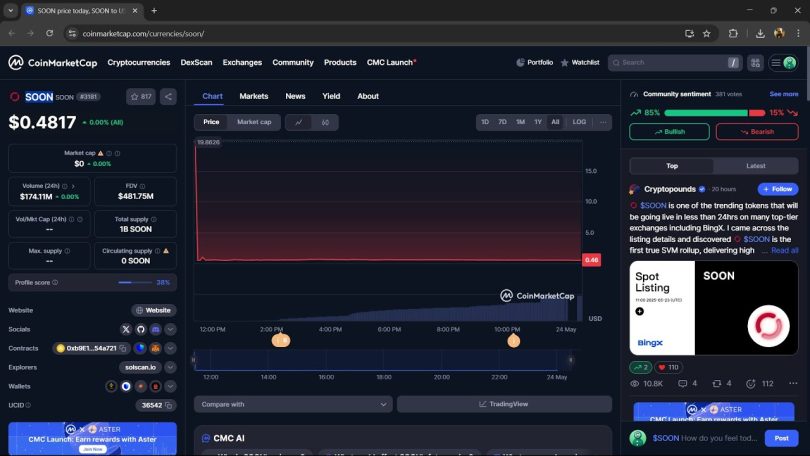Open the Exchanges nav menu

(242, 62)
